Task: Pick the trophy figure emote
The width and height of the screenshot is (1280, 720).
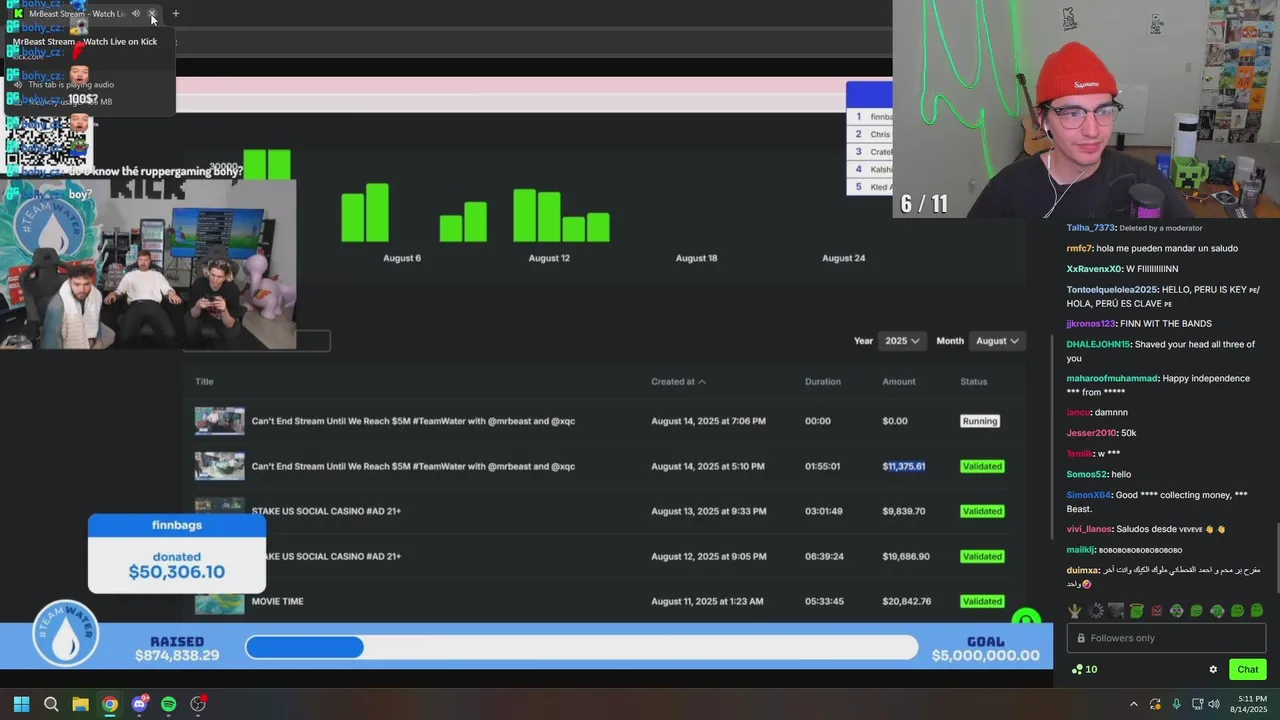Action: coord(1075,611)
